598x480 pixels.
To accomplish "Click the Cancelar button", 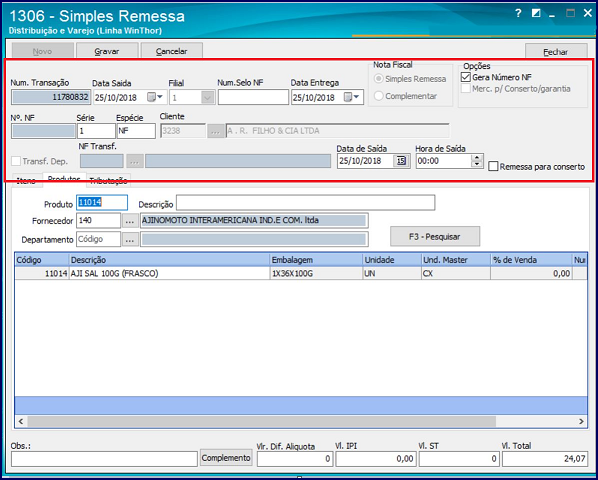I will [x=172, y=51].
